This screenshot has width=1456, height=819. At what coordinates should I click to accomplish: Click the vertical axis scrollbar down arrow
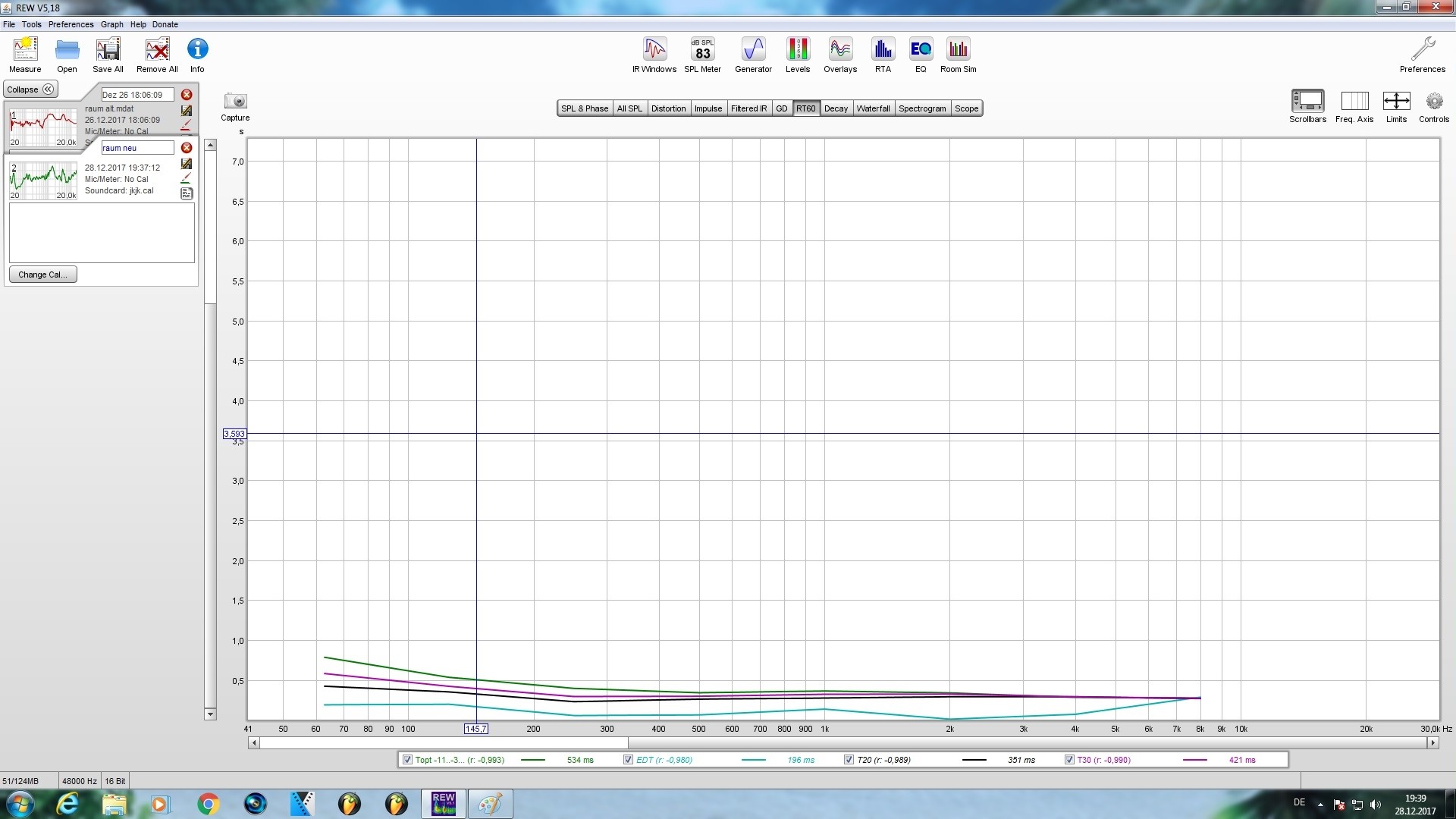(210, 714)
